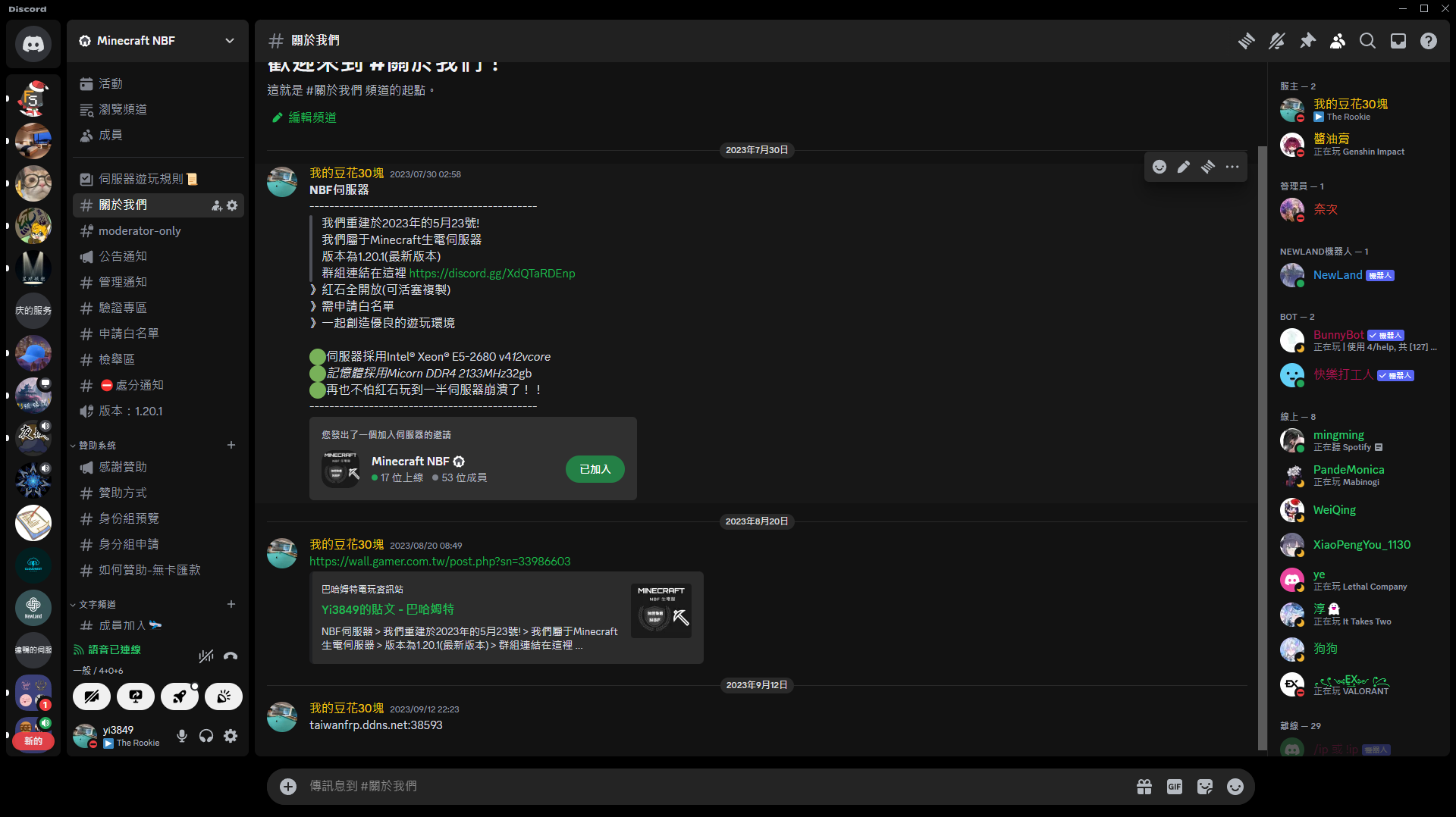Click the rocket Start Activity button

(x=180, y=696)
